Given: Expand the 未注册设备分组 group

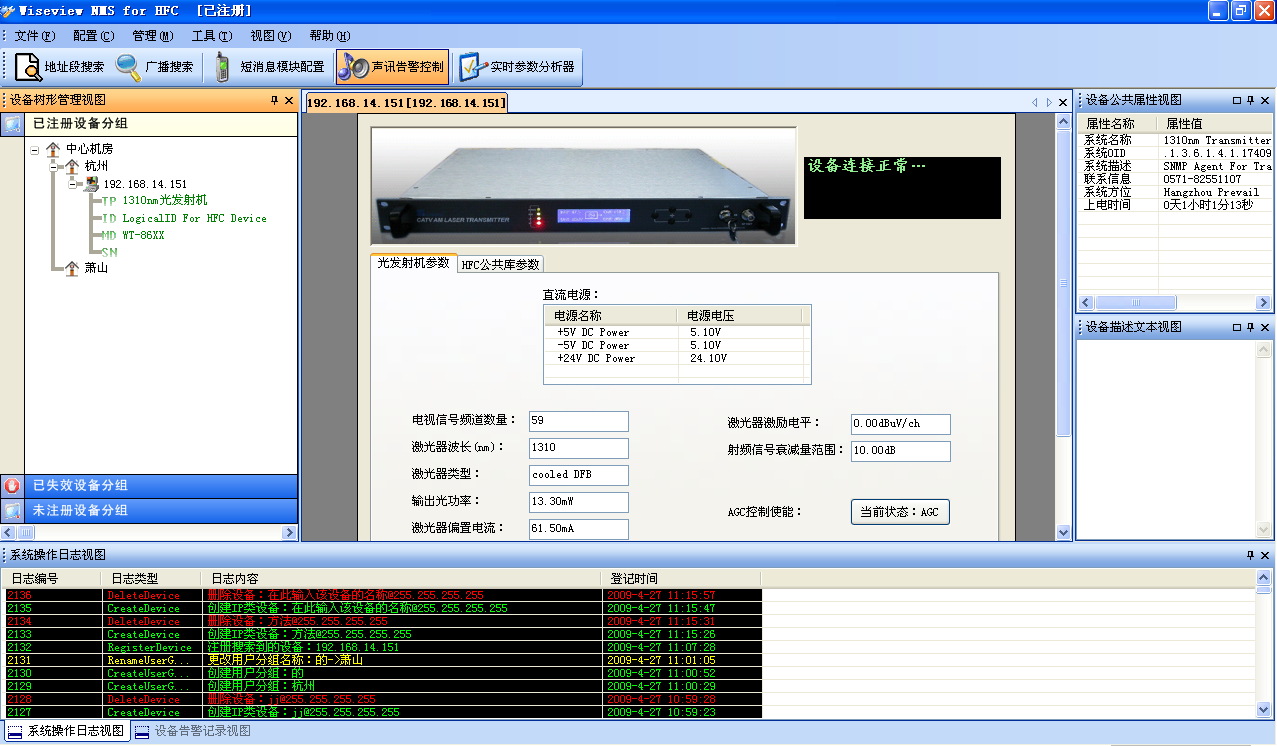Looking at the screenshot, I should click(x=80, y=511).
